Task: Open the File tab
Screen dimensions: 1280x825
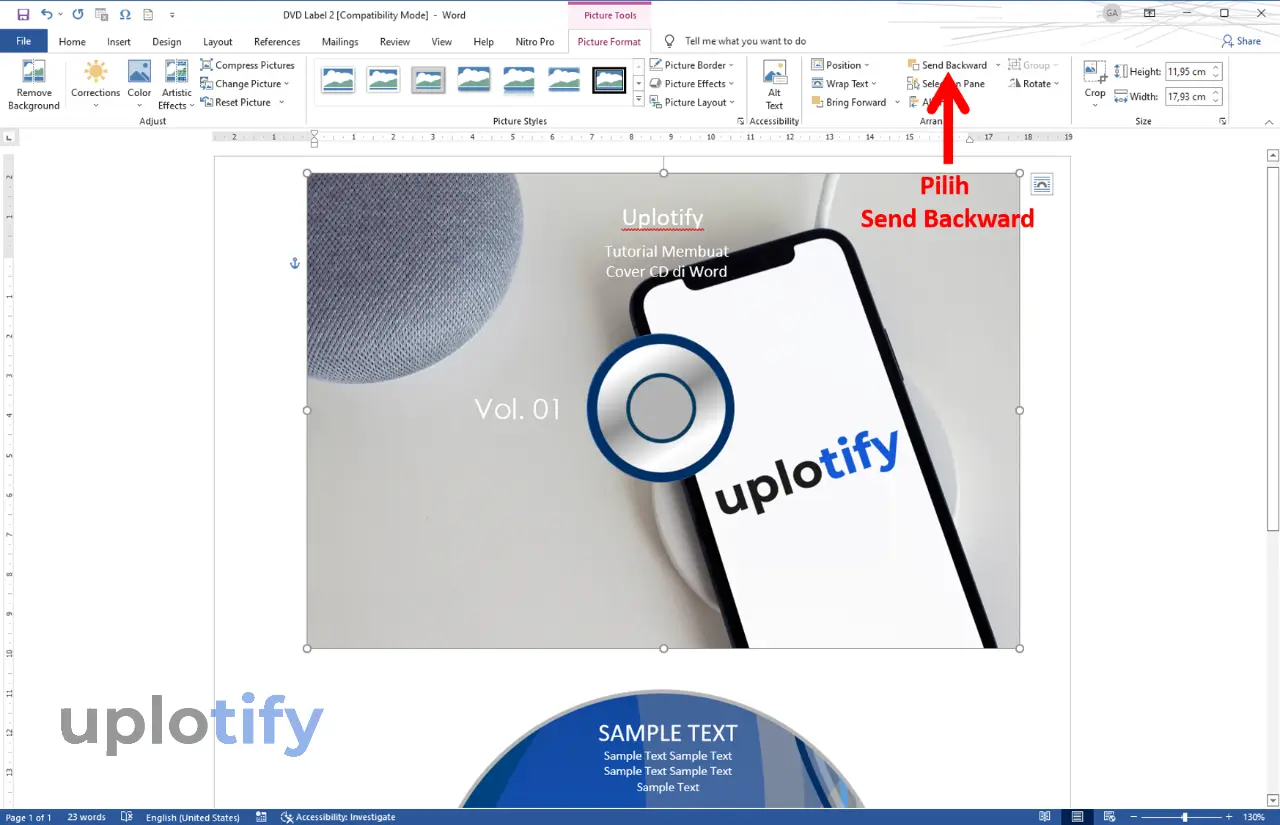Action: pyautogui.click(x=24, y=41)
